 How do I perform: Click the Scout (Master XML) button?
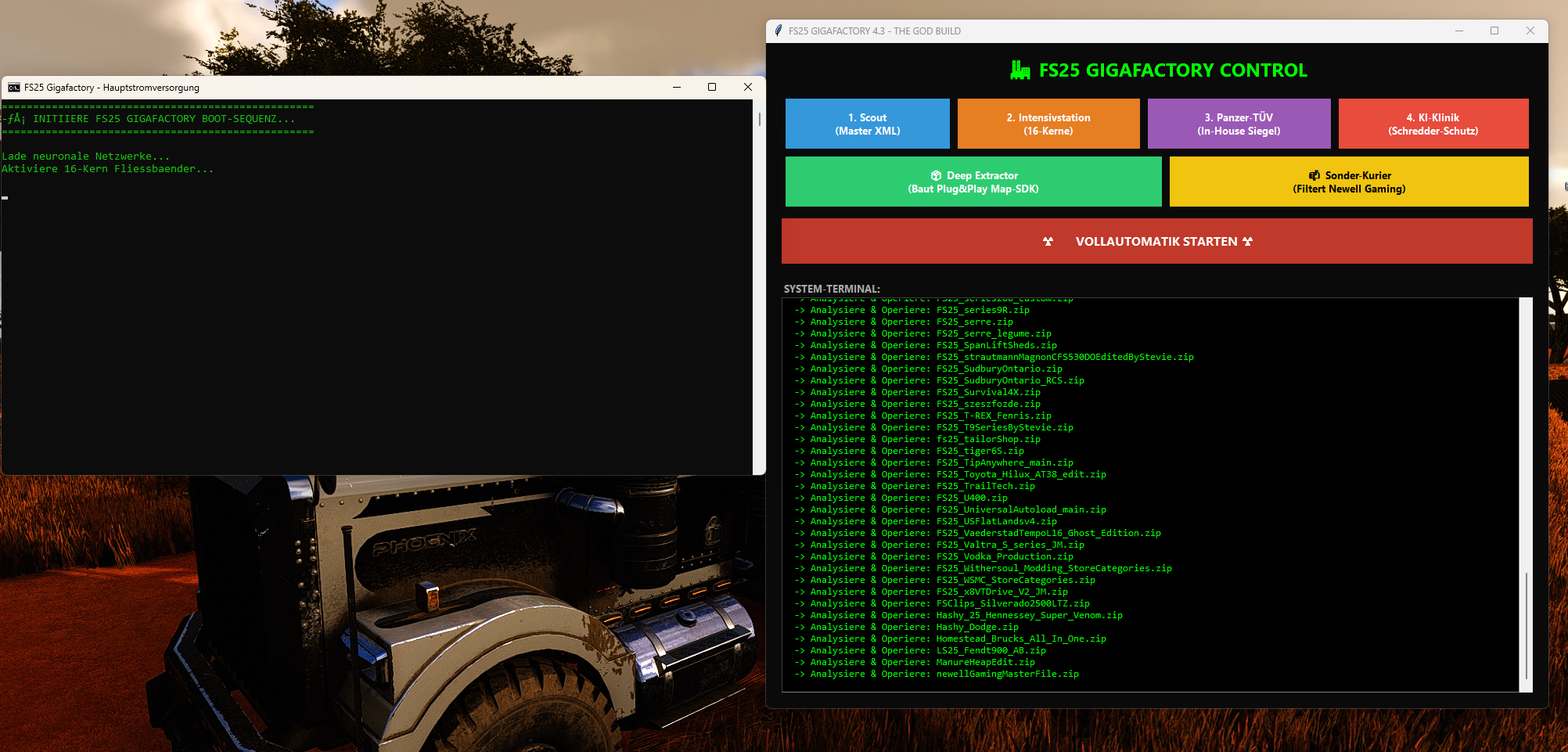pos(867,124)
